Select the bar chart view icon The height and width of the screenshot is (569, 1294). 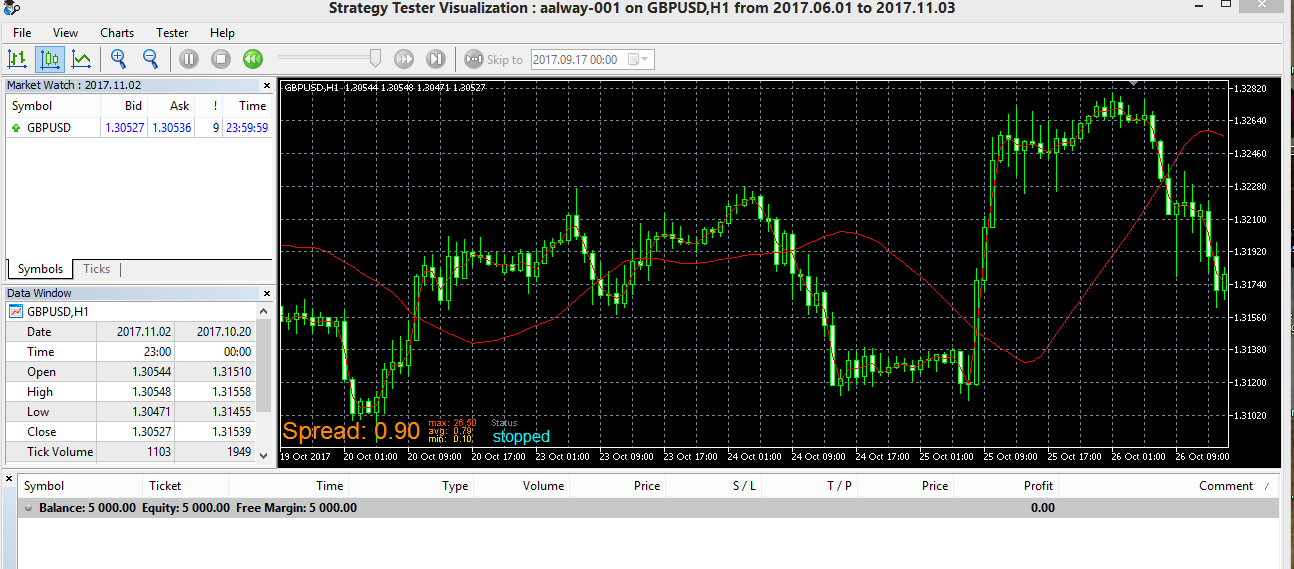(18, 59)
